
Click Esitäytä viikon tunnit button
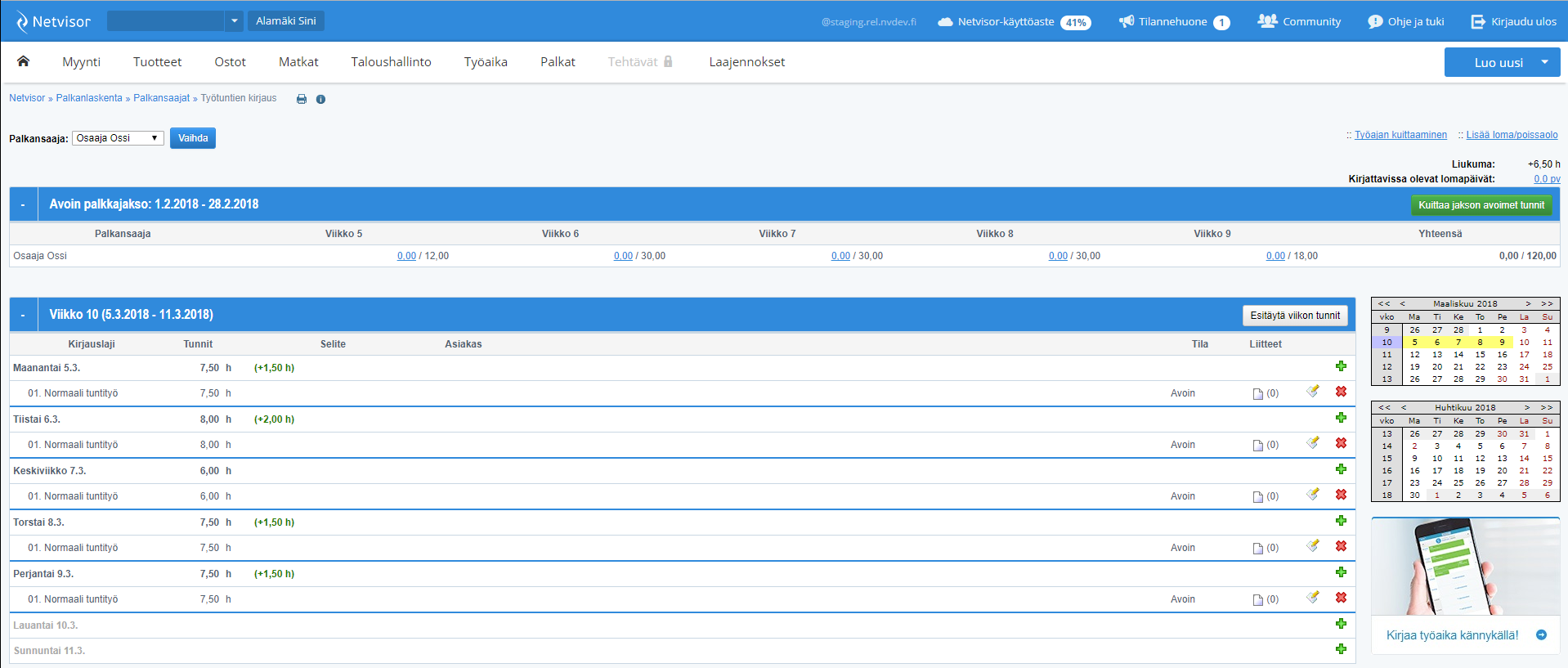pos(1294,316)
